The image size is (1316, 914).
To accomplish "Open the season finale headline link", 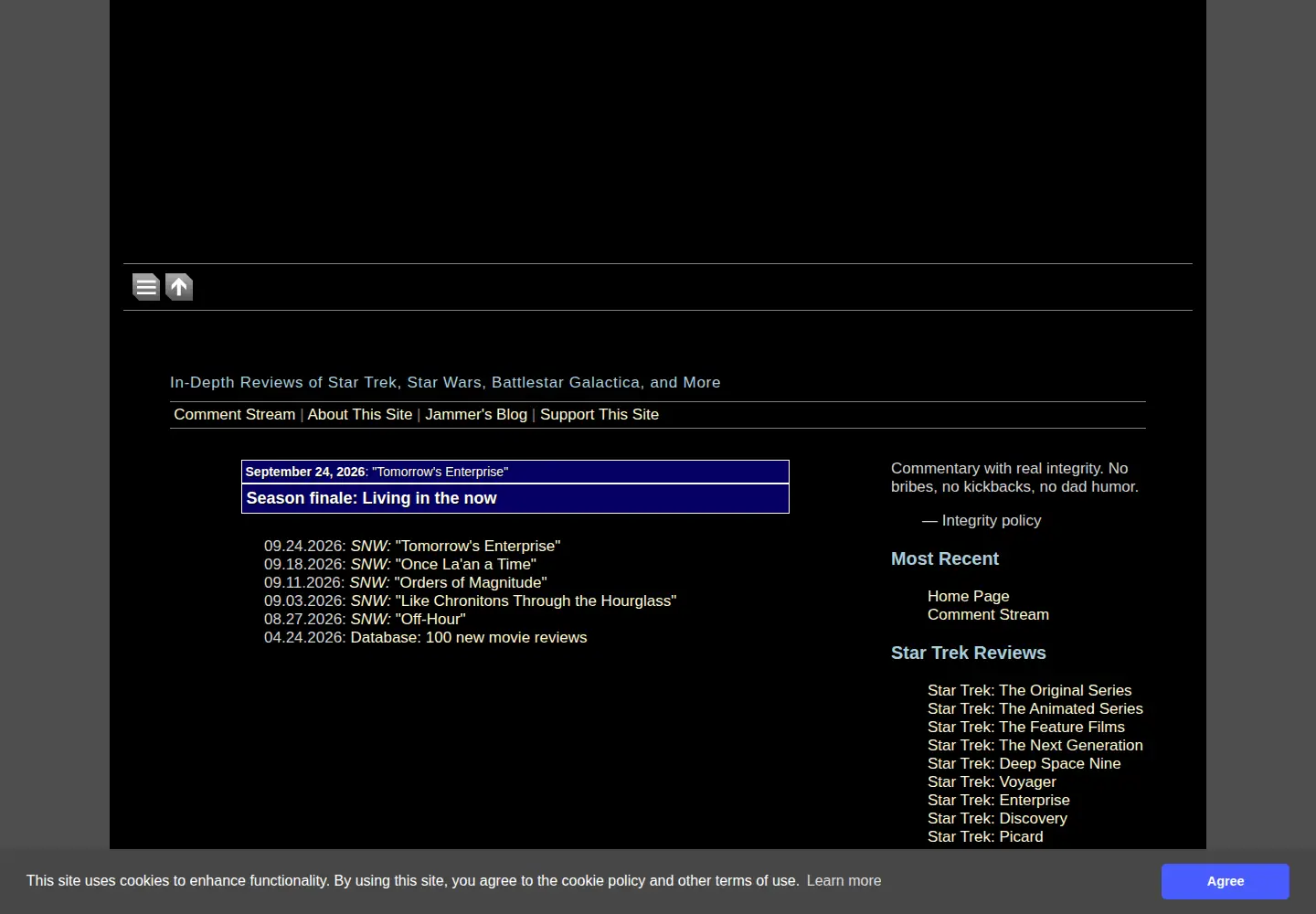I will point(371,498).
